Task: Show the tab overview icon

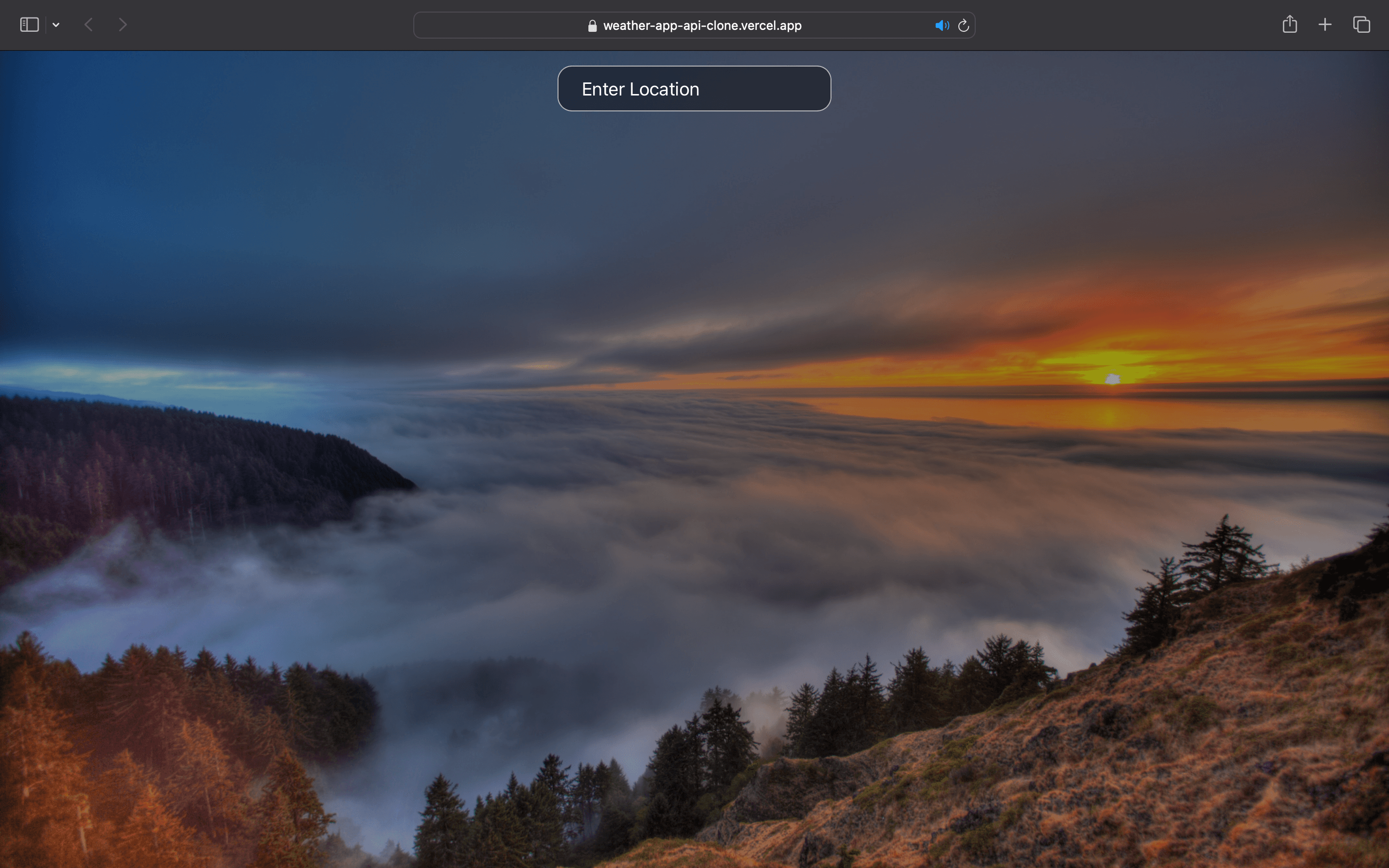Action: [1362, 25]
